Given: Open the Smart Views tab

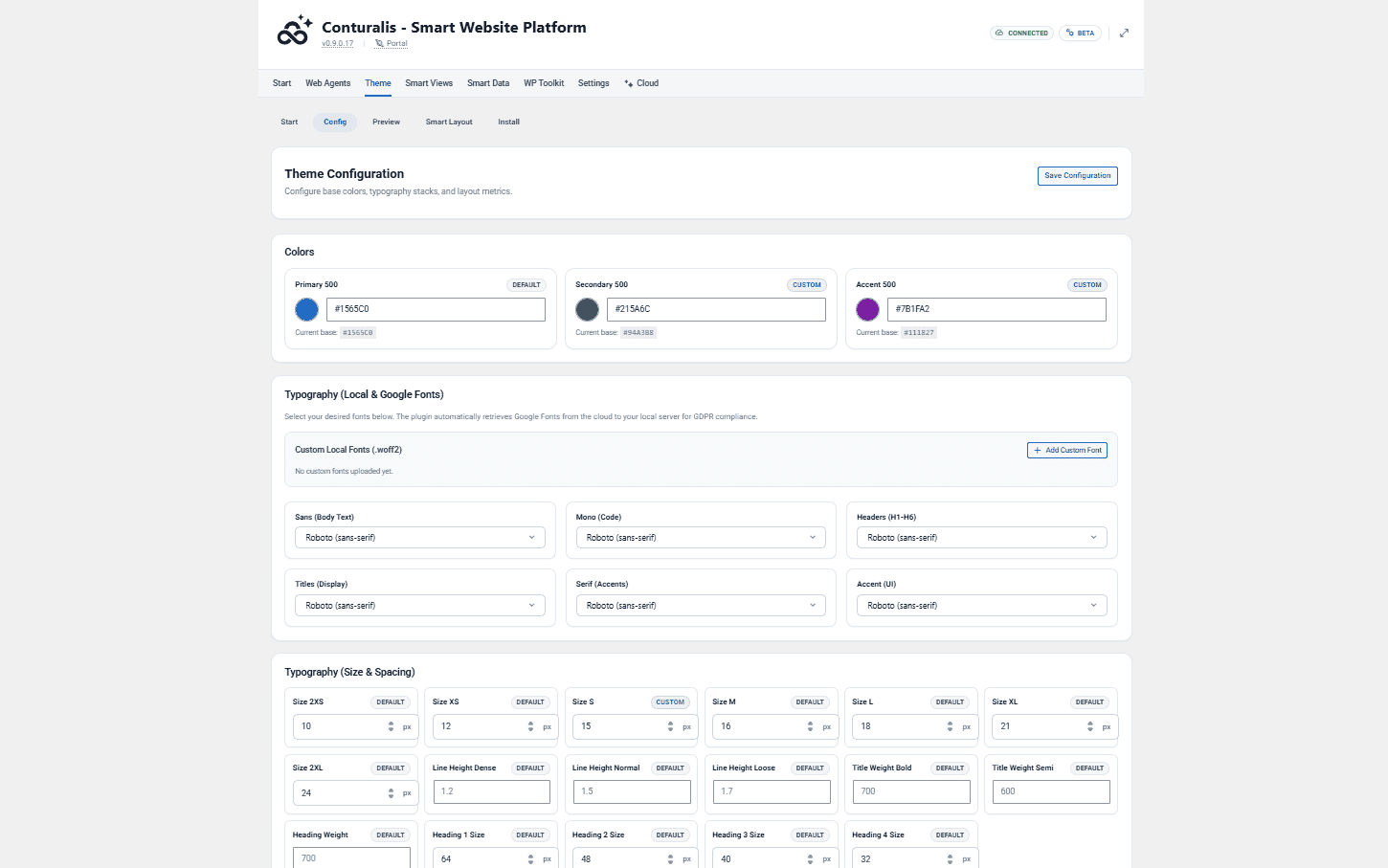Looking at the screenshot, I should coord(429,83).
